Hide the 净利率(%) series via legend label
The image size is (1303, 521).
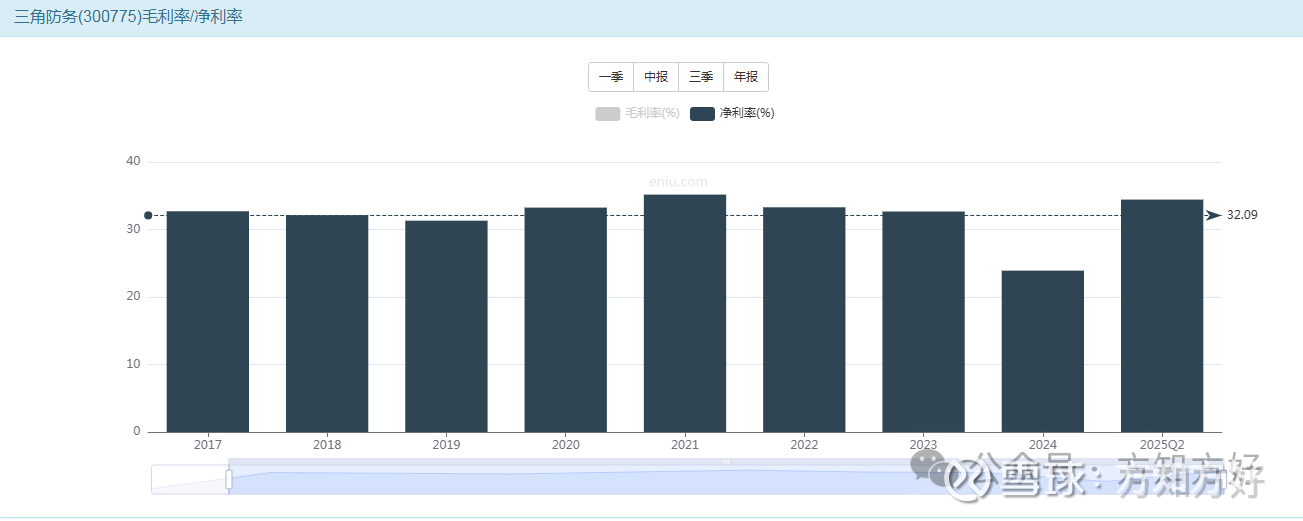(x=747, y=114)
